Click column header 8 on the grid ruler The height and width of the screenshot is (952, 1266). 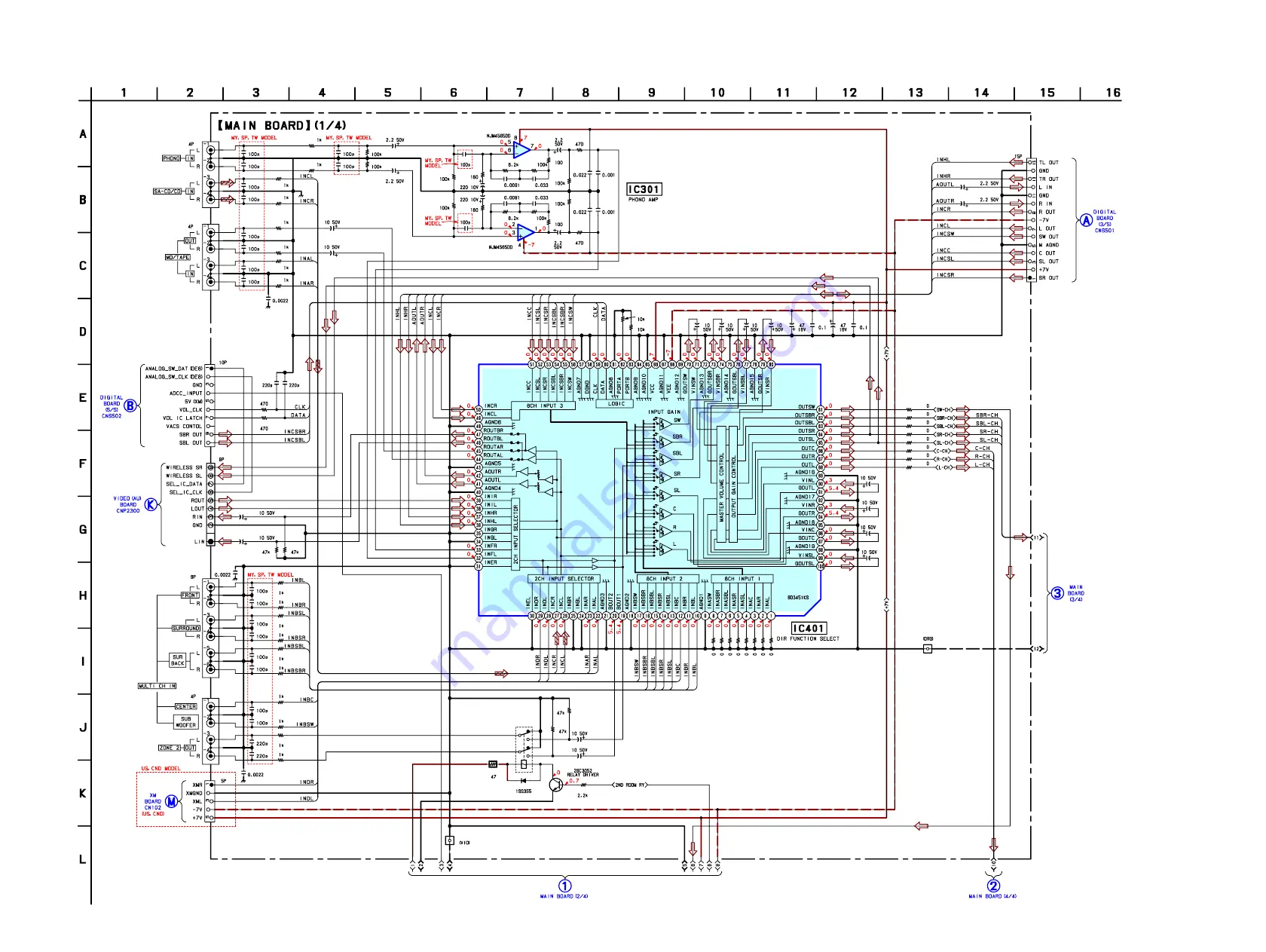pos(586,93)
